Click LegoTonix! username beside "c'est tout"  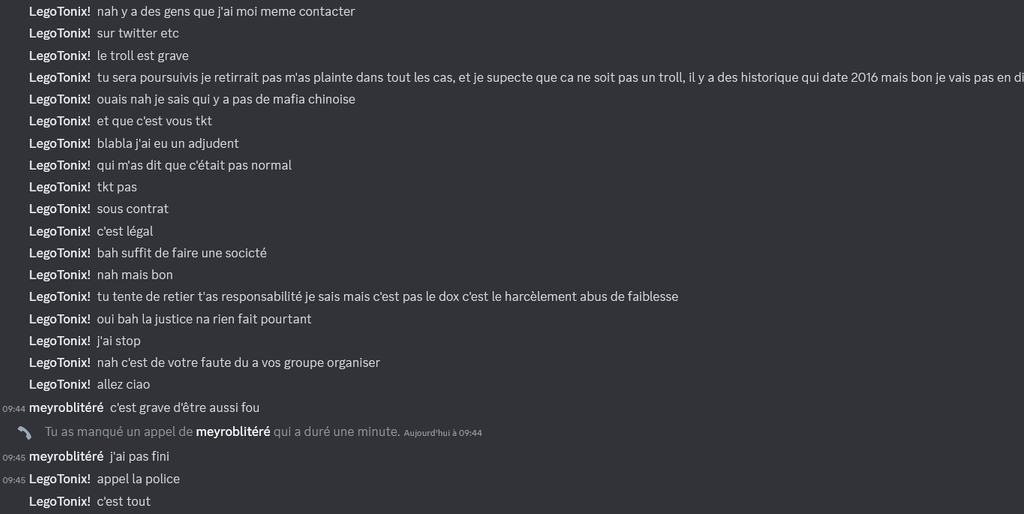(x=59, y=501)
